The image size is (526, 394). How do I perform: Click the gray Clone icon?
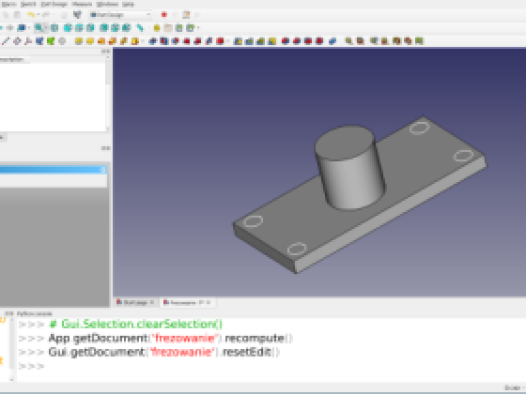click(62, 41)
